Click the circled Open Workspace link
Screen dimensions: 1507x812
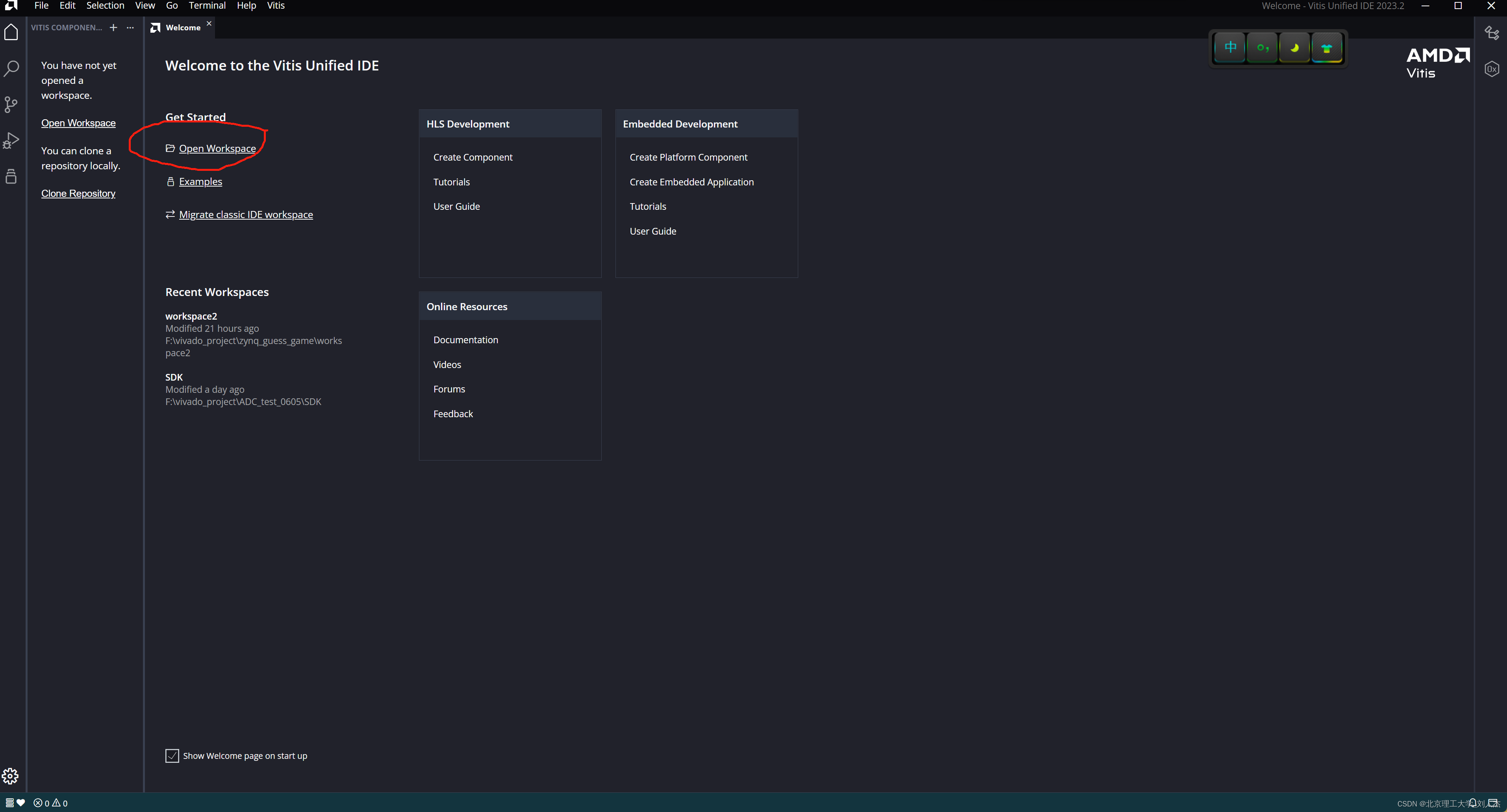(217, 148)
